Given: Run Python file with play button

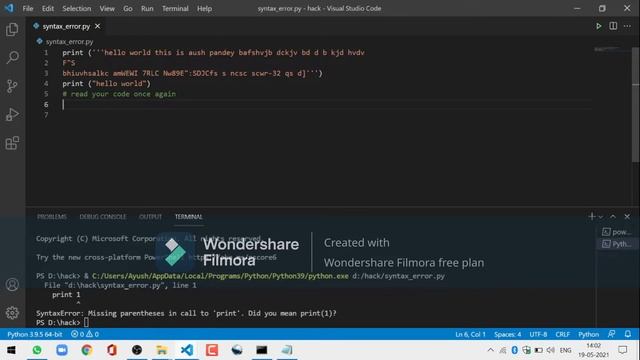Looking at the screenshot, I should click(598, 26).
